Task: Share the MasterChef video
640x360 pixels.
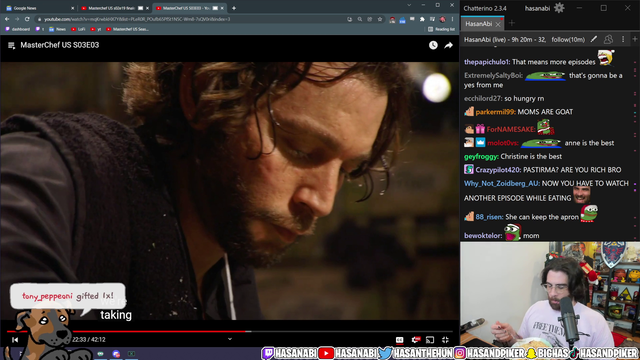Action: coord(449,45)
